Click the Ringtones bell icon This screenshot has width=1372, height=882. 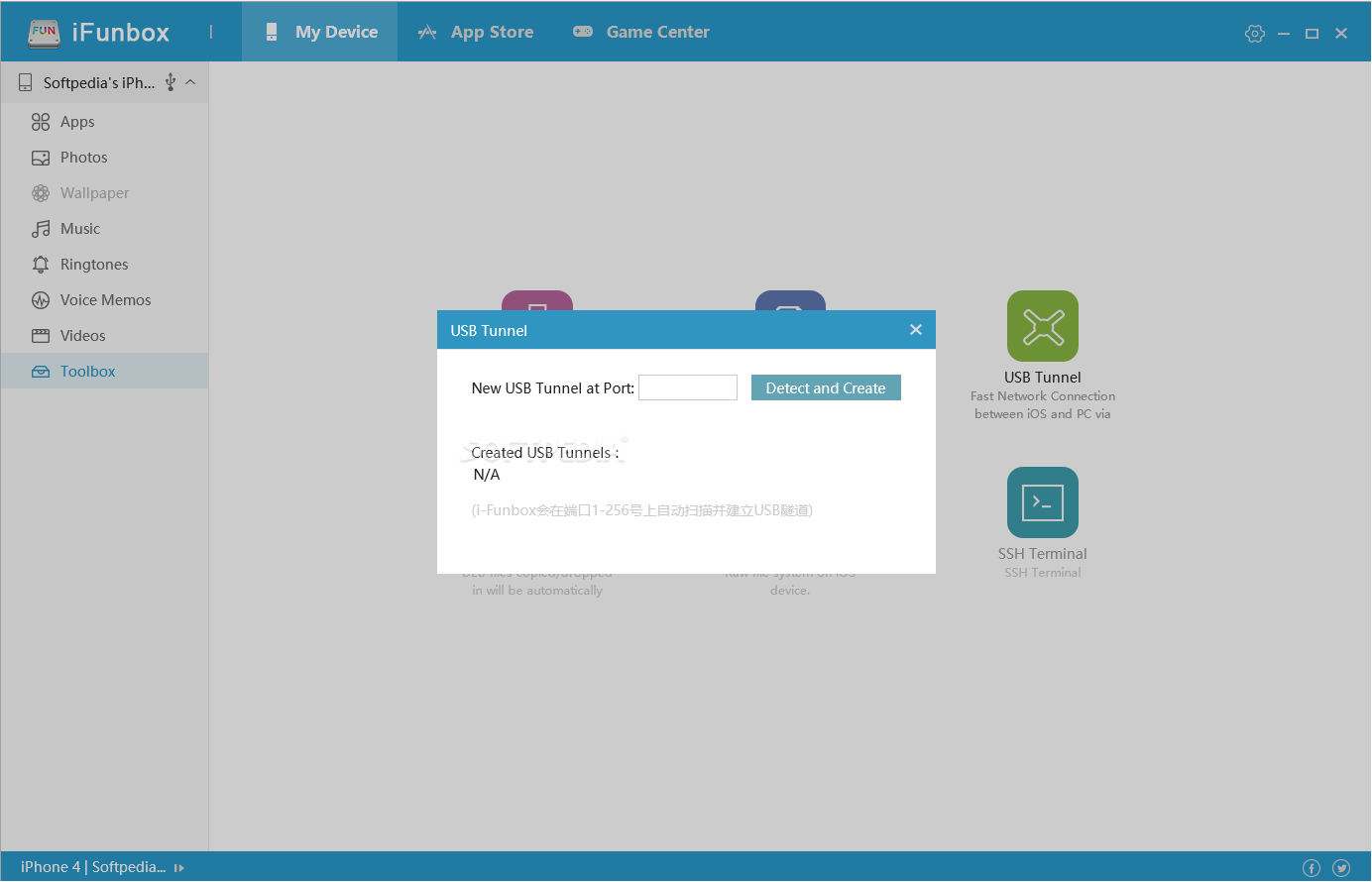click(41, 265)
